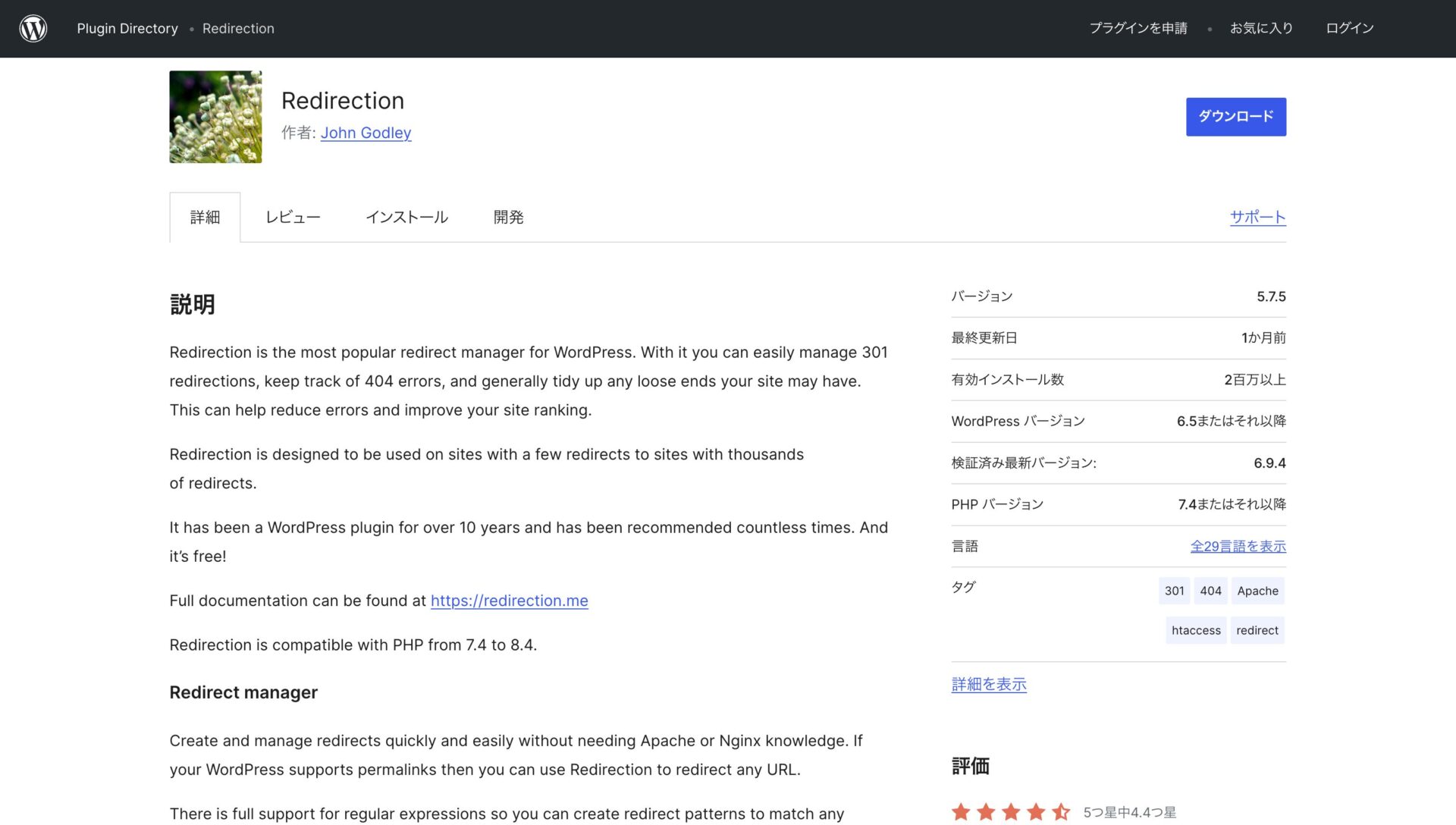Visit the https://redirection.me documentation link

509,601
